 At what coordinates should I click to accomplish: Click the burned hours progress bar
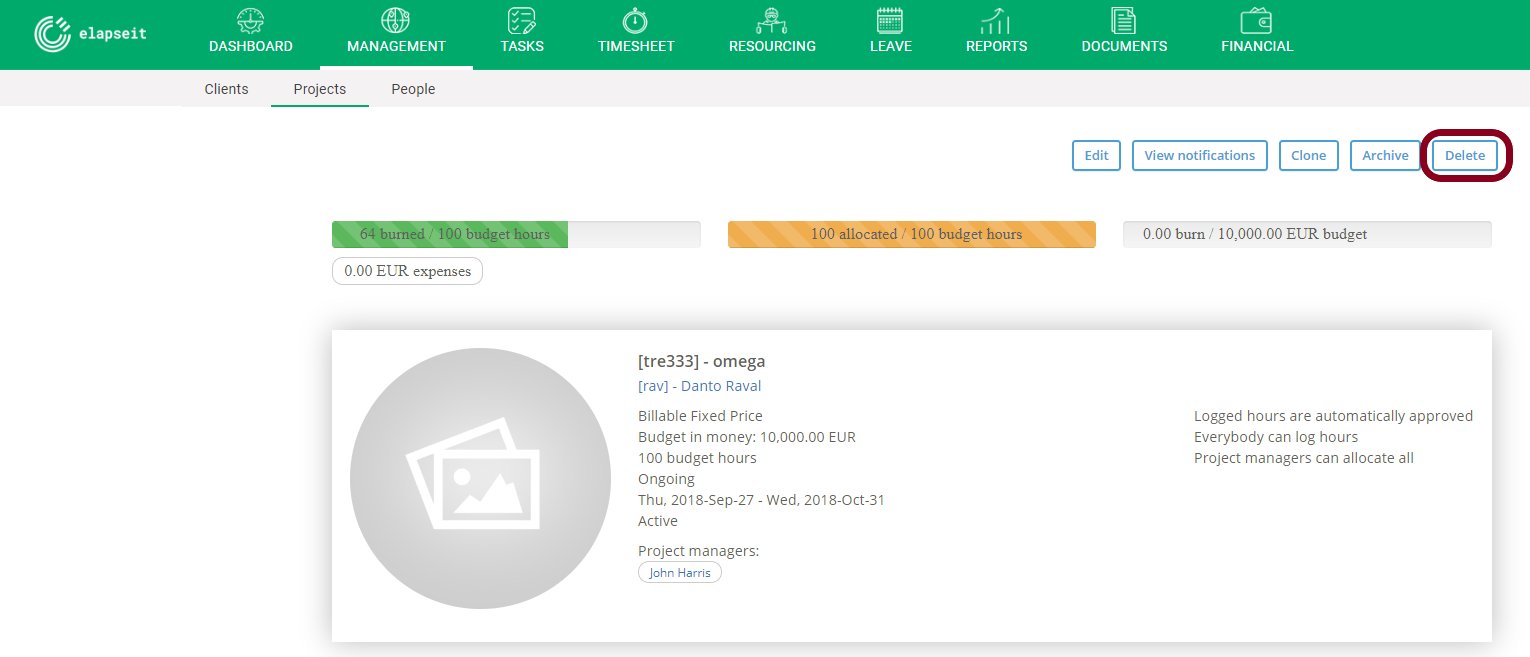point(516,234)
